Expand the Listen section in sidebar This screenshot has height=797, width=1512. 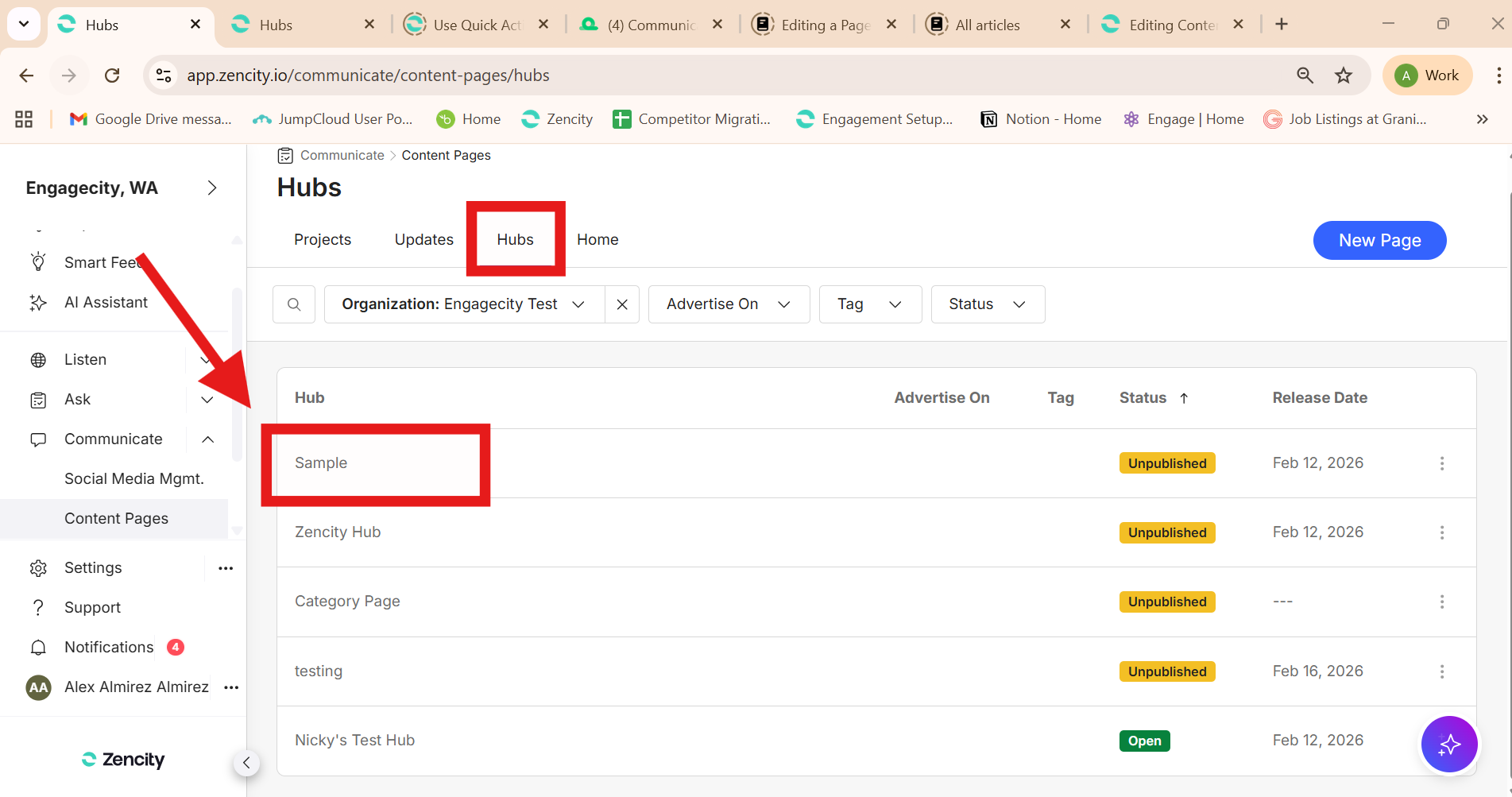coord(205,360)
